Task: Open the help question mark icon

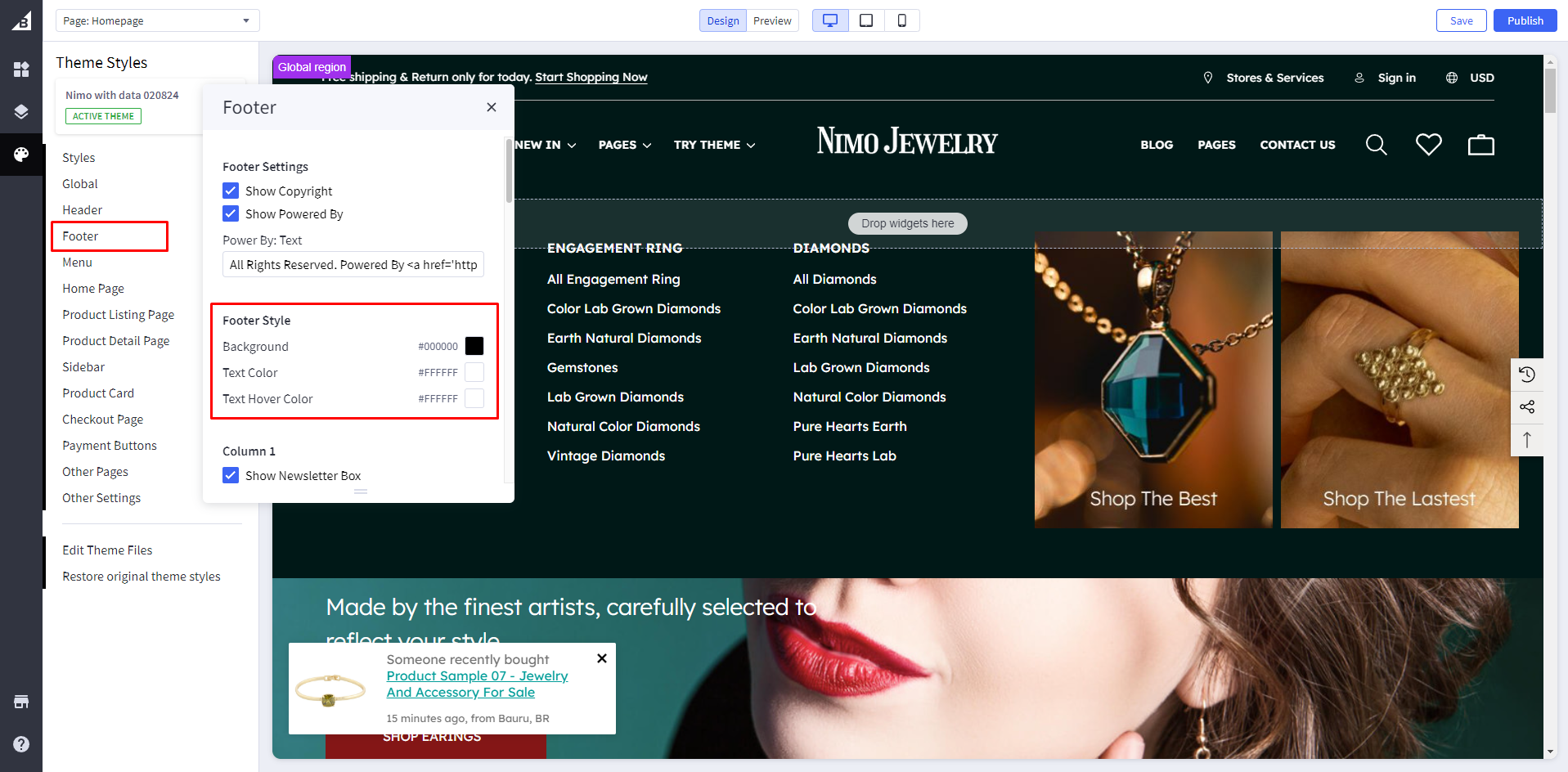Action: [21, 744]
